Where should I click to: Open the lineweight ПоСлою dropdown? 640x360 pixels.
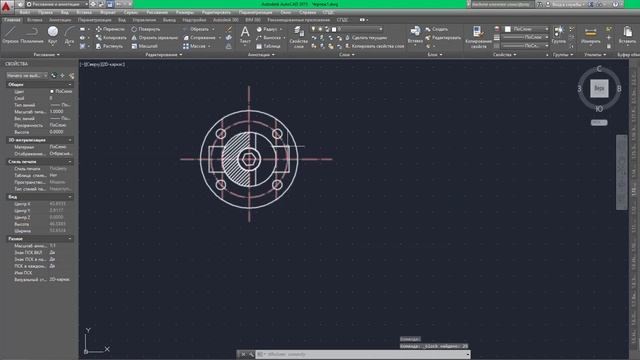526,37
